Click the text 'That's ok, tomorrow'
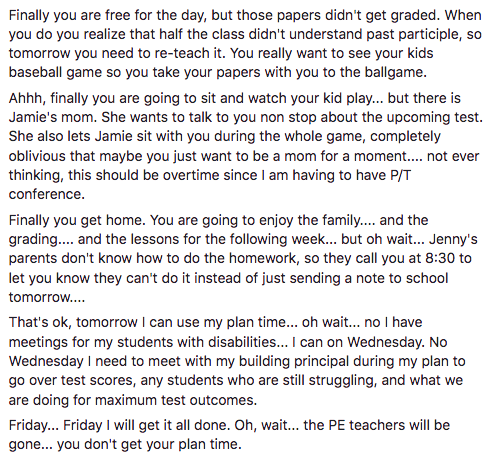The height and width of the screenshot is (457, 496). pos(73,322)
